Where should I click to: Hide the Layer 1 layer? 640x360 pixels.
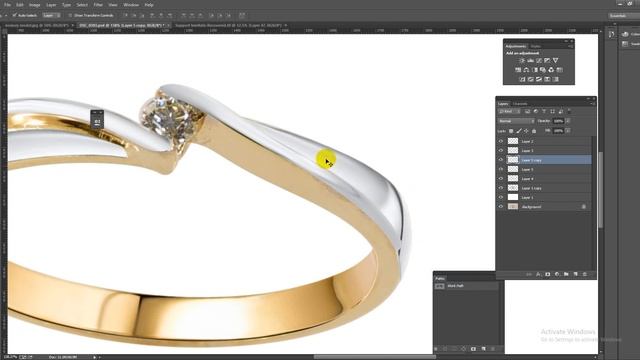click(x=501, y=198)
